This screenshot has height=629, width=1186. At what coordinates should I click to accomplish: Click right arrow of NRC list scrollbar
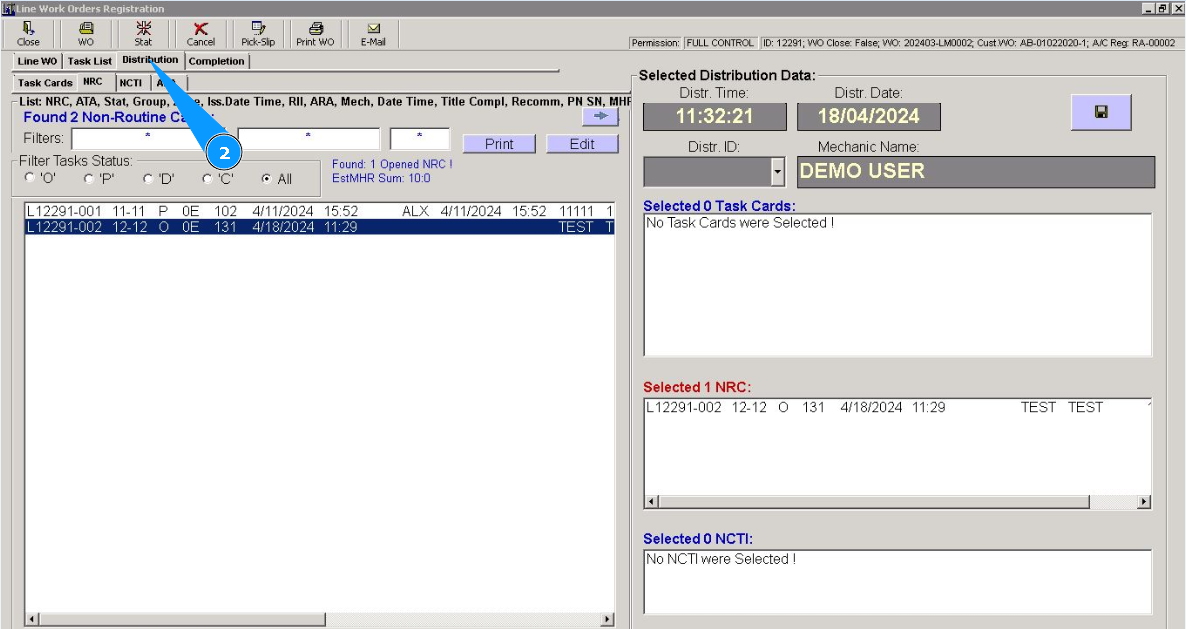point(607,619)
